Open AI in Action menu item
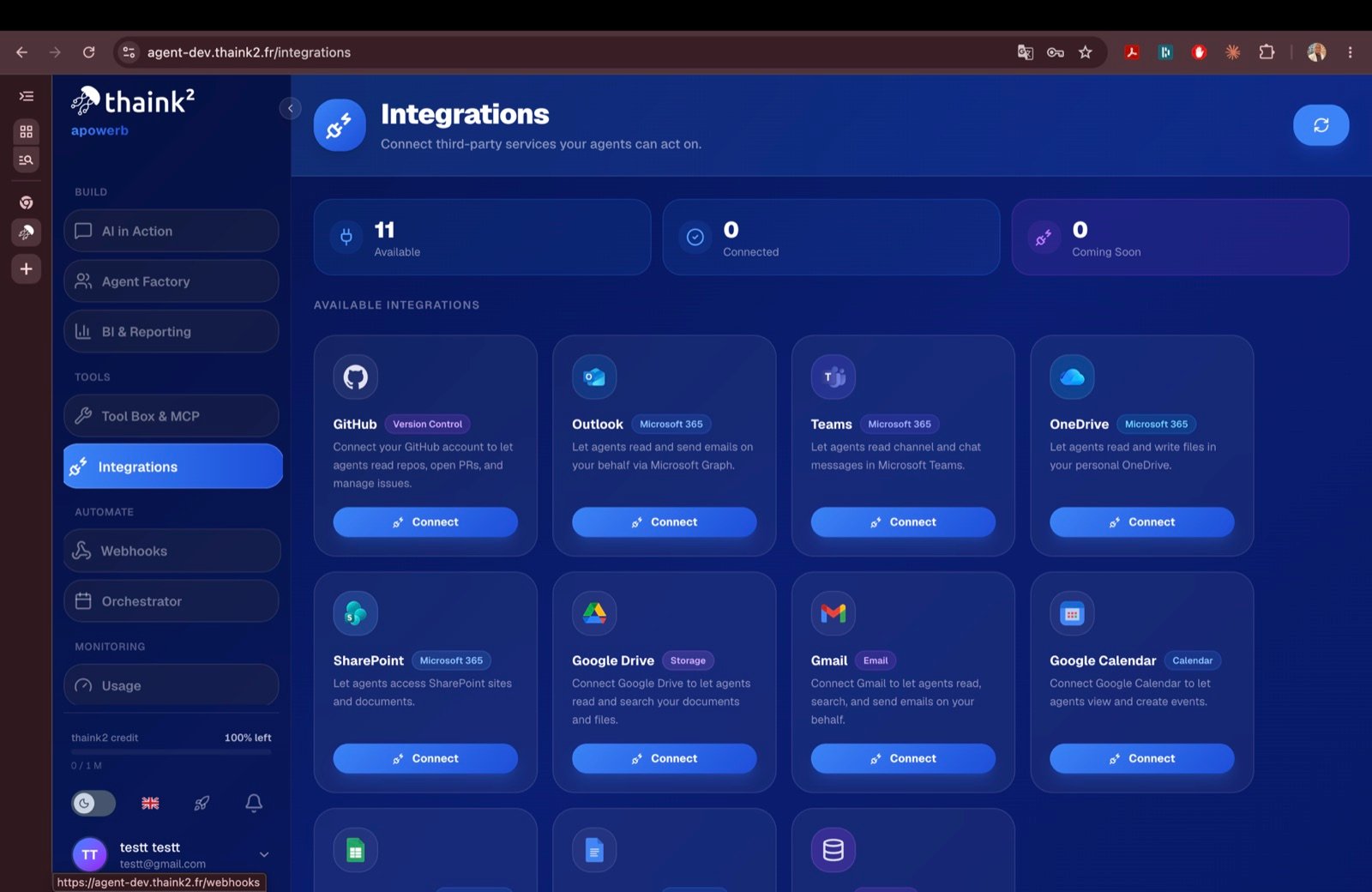Screen dimensions: 1372x892 (171, 231)
